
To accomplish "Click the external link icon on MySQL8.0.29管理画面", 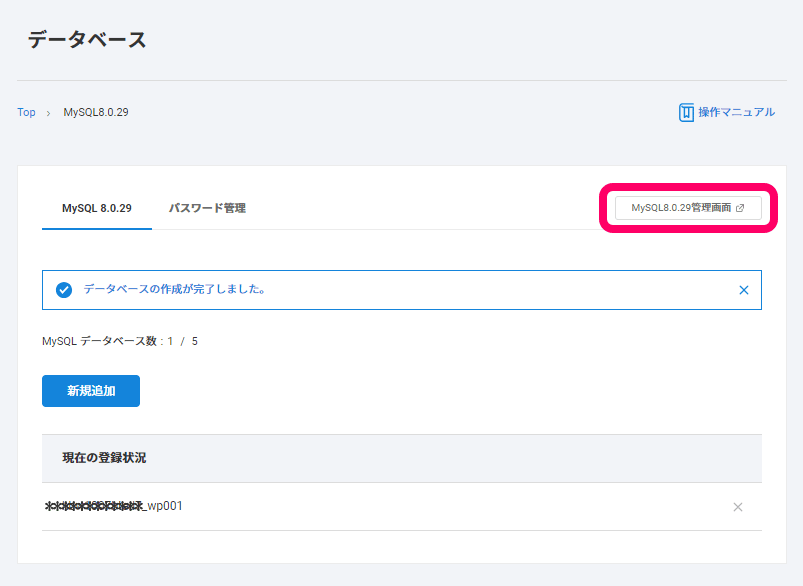I will tap(740, 208).
